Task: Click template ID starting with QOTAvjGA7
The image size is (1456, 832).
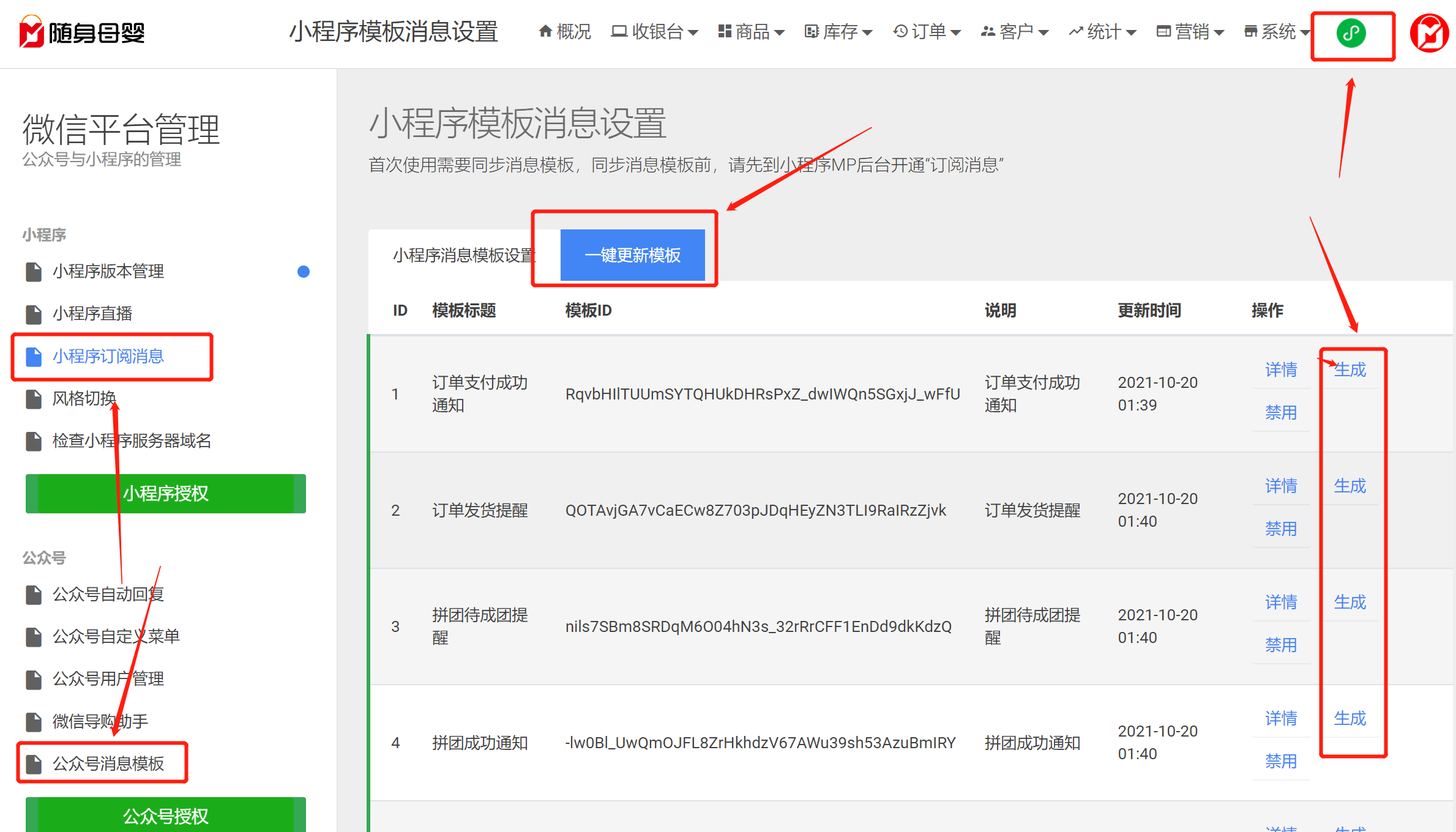Action: [x=755, y=510]
